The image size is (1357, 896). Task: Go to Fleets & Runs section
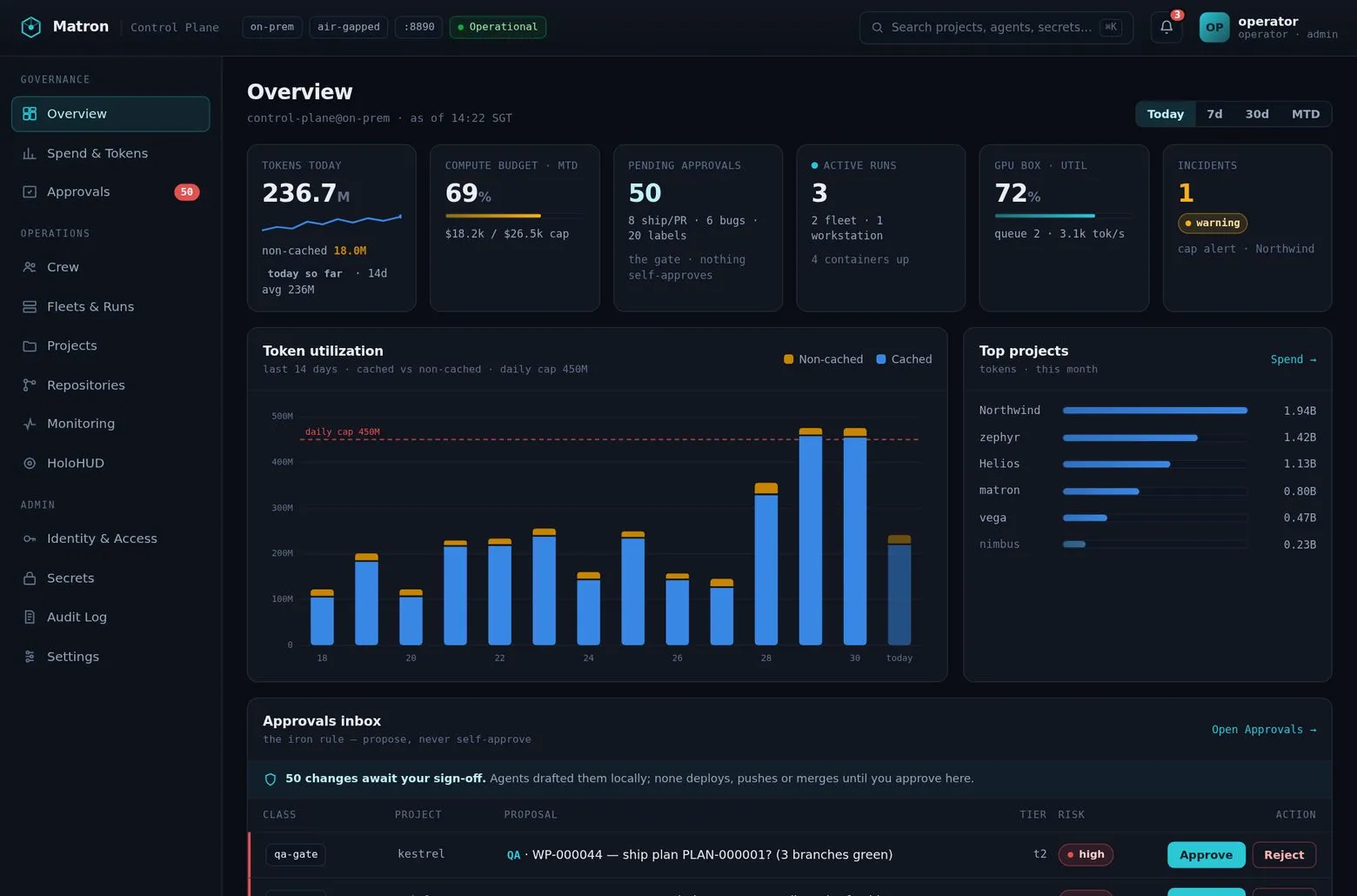110,306
